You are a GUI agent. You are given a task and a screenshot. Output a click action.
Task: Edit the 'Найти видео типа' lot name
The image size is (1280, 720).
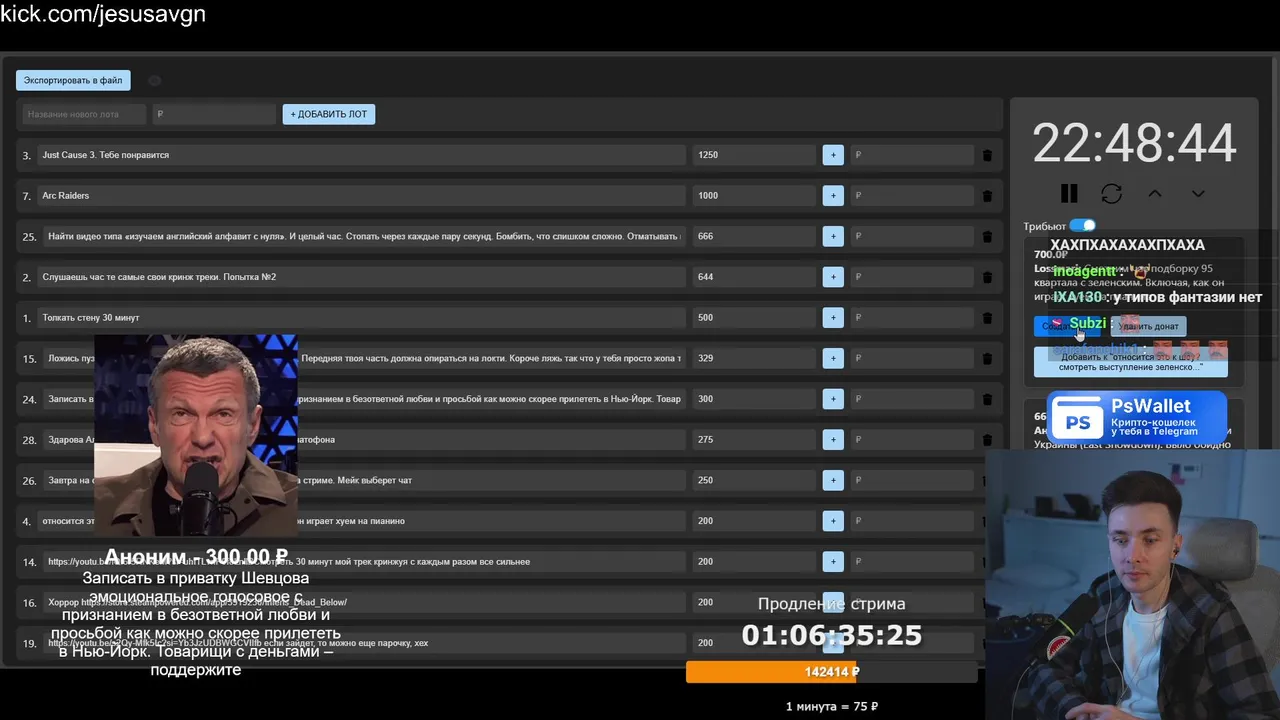[364, 237]
